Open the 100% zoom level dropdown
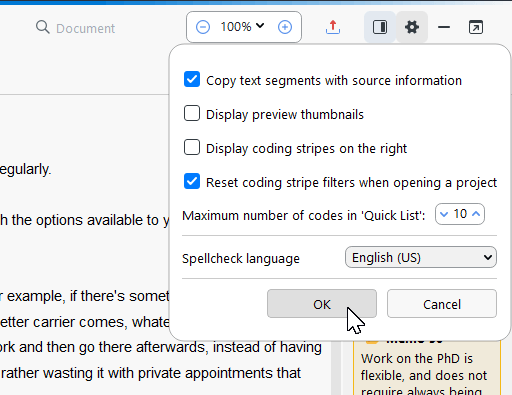 click(242, 27)
